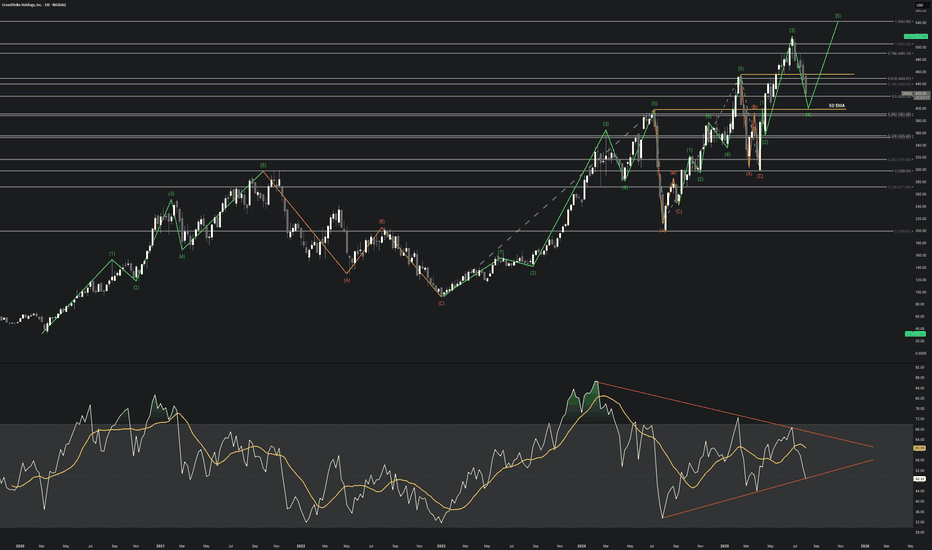
Task: Click the wave (3) label at the all-time high
Action: (x=792, y=30)
